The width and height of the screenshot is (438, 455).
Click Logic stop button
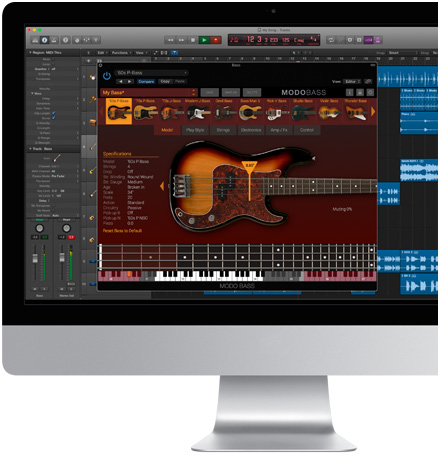coord(193,40)
